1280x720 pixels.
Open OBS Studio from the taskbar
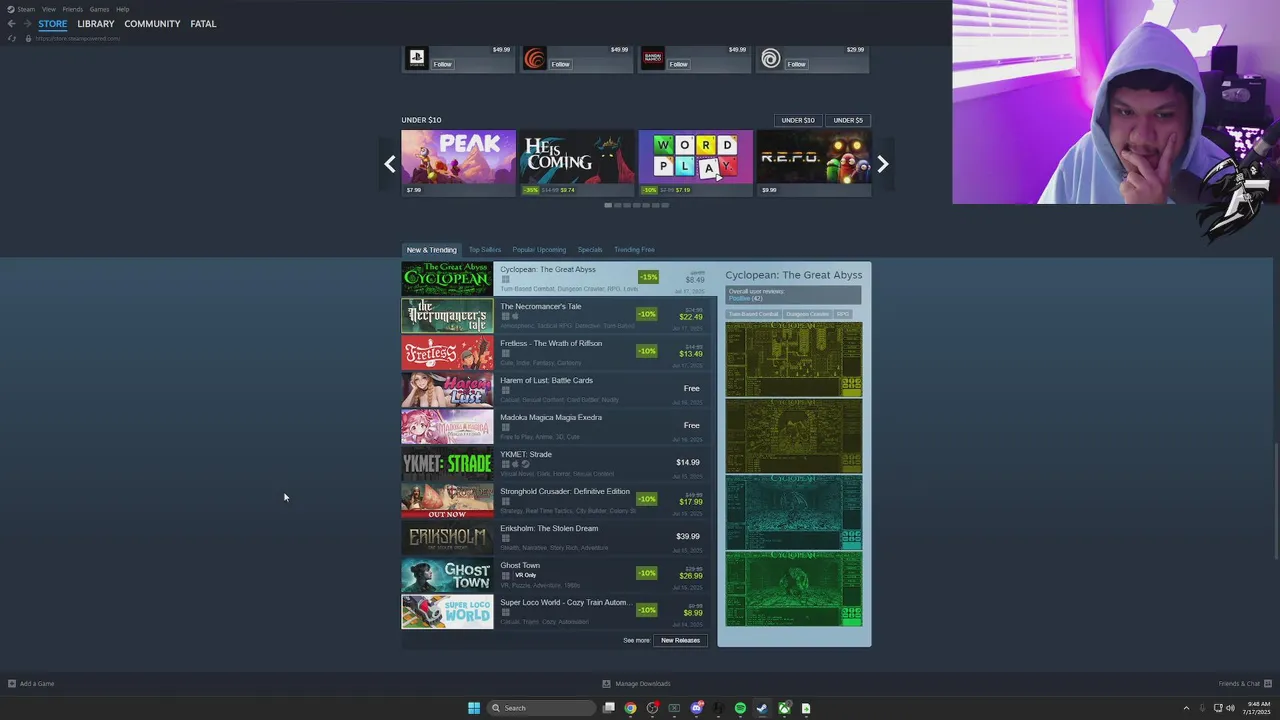[652, 708]
